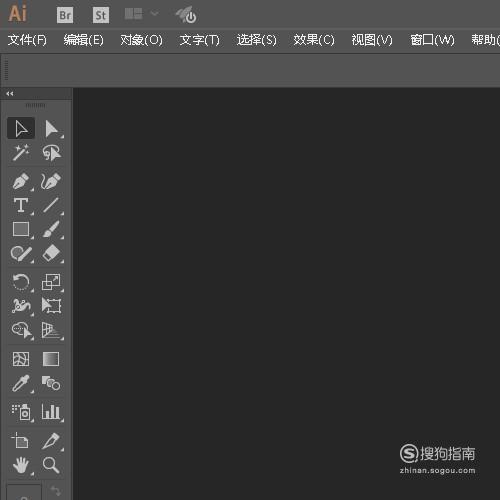Viewport: 500px width, 500px height.
Task: Open the 文字(T) menu
Action: coord(199,40)
